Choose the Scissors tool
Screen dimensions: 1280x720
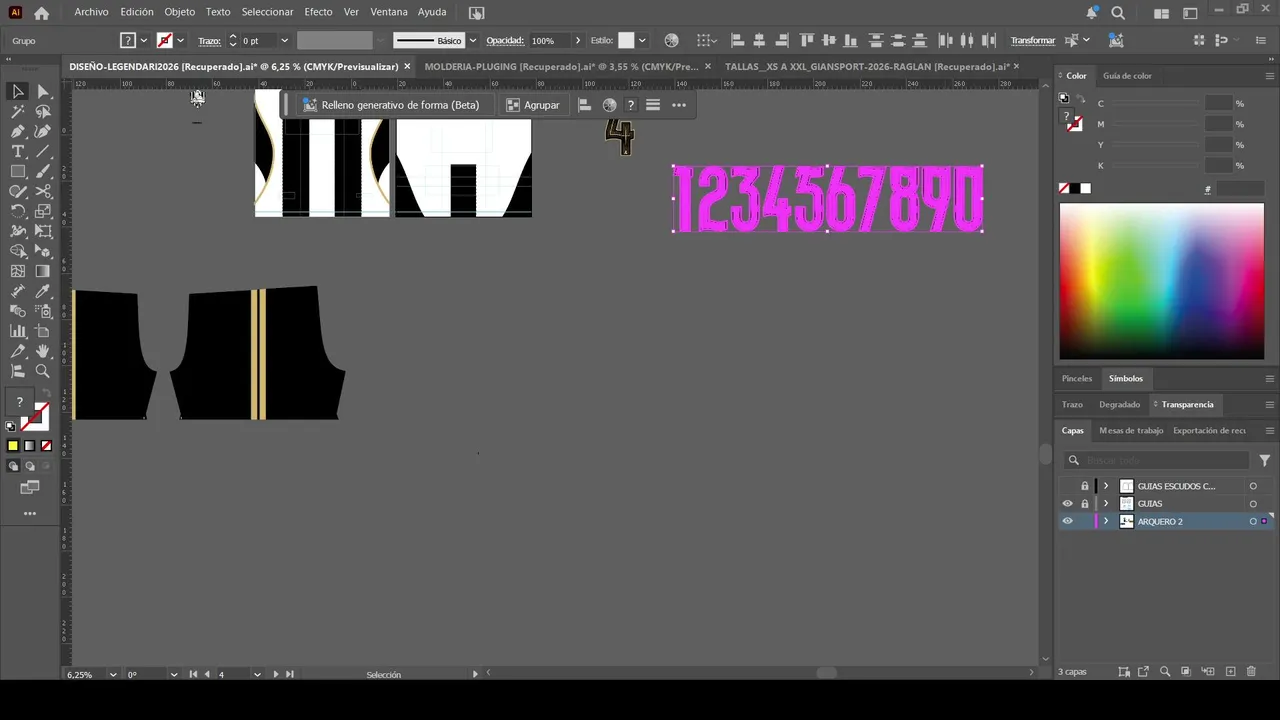pyautogui.click(x=43, y=191)
